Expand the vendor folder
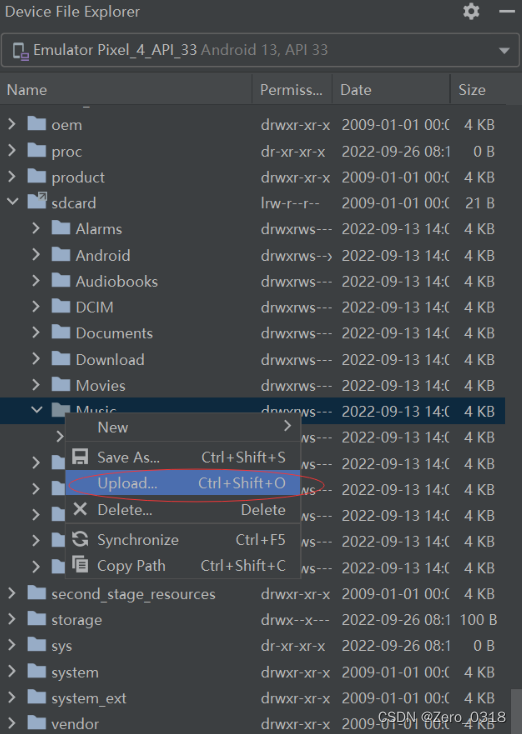 [x=12, y=723]
